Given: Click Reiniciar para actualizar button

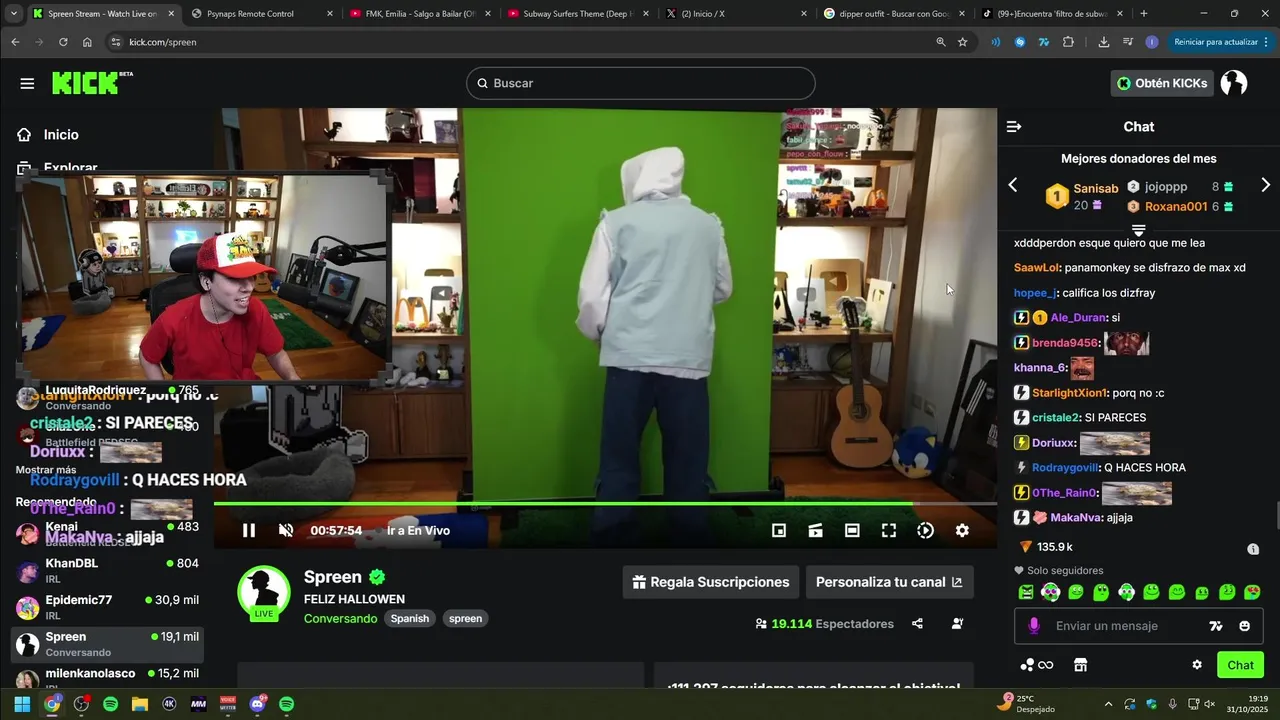Looking at the screenshot, I should pos(1221,42).
